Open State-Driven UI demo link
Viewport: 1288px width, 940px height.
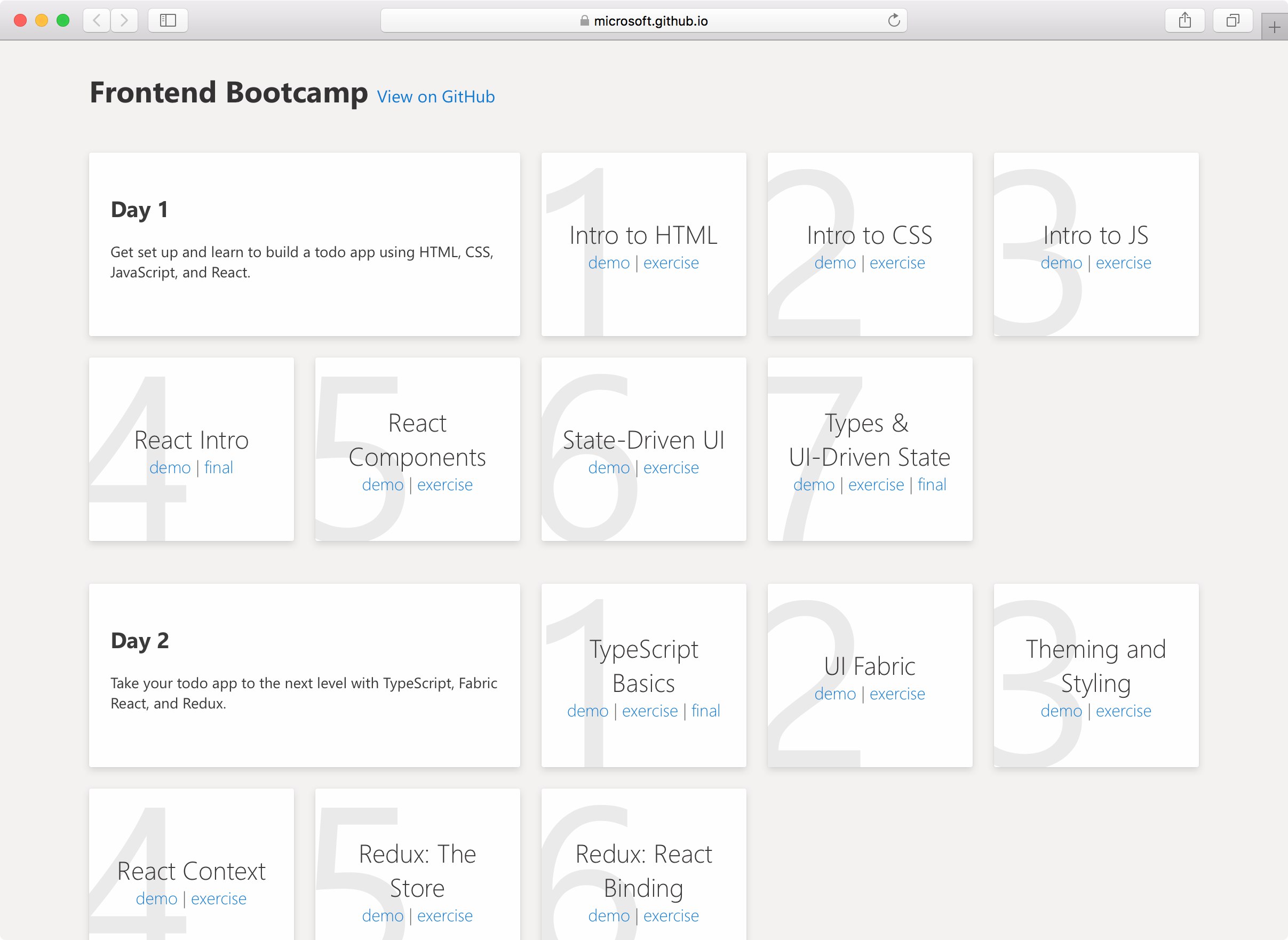pos(609,468)
